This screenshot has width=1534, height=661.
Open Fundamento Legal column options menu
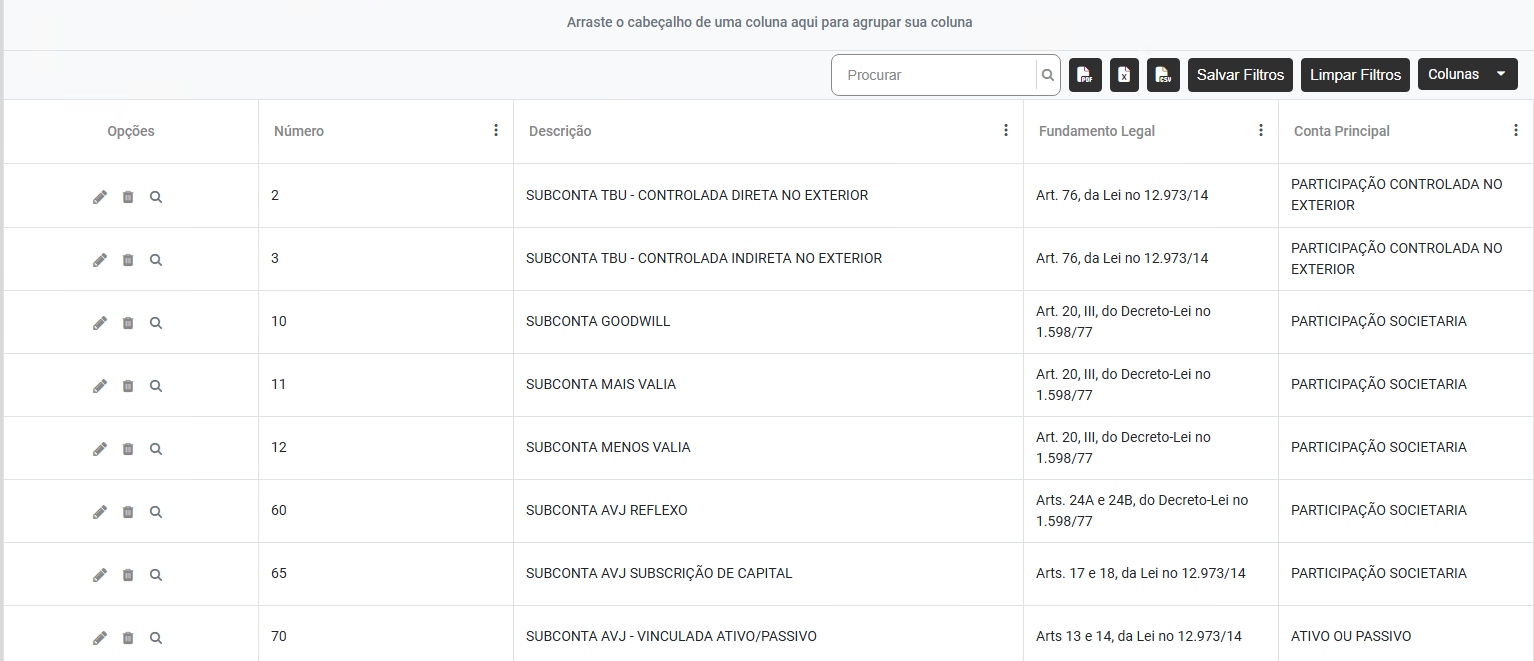pyautogui.click(x=1261, y=130)
